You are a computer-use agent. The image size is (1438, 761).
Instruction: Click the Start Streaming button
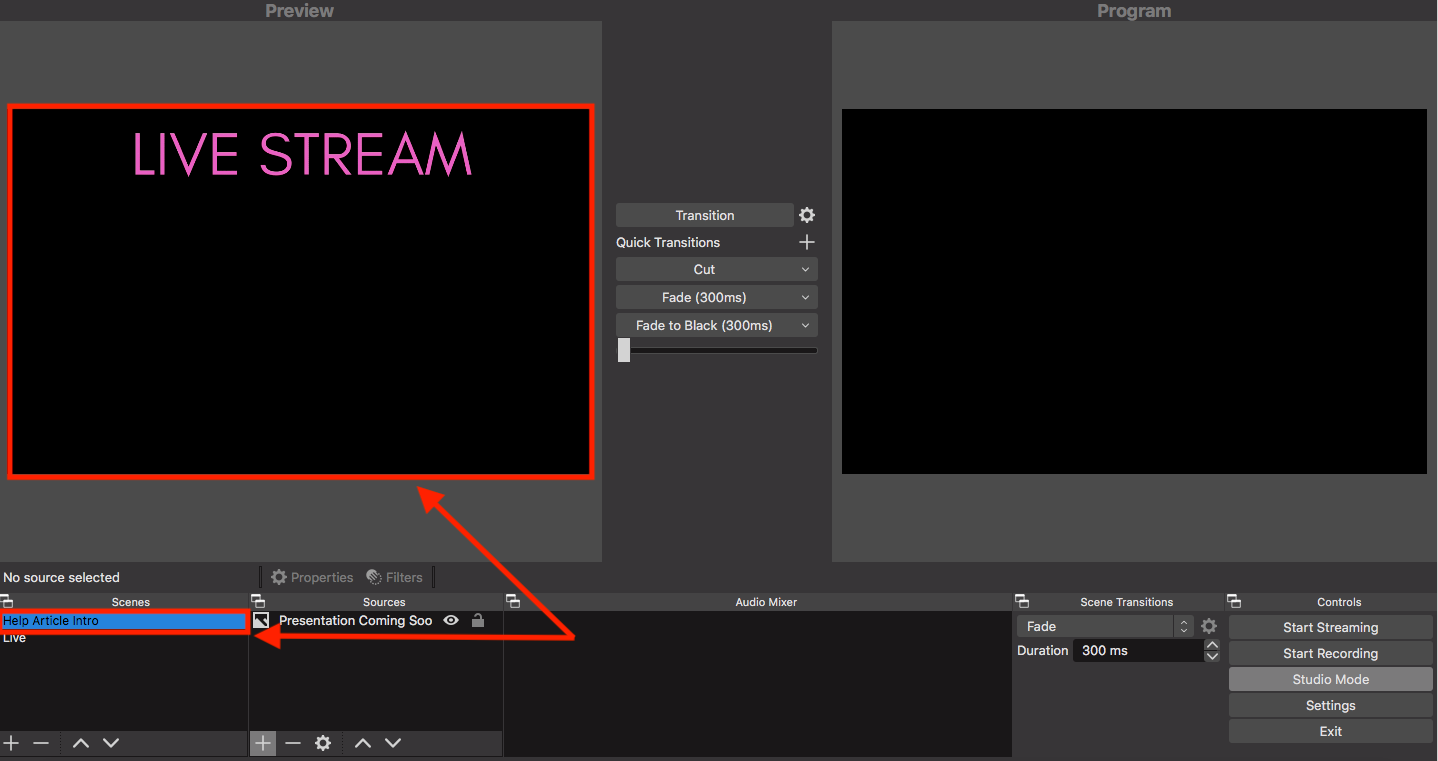coord(1330,627)
